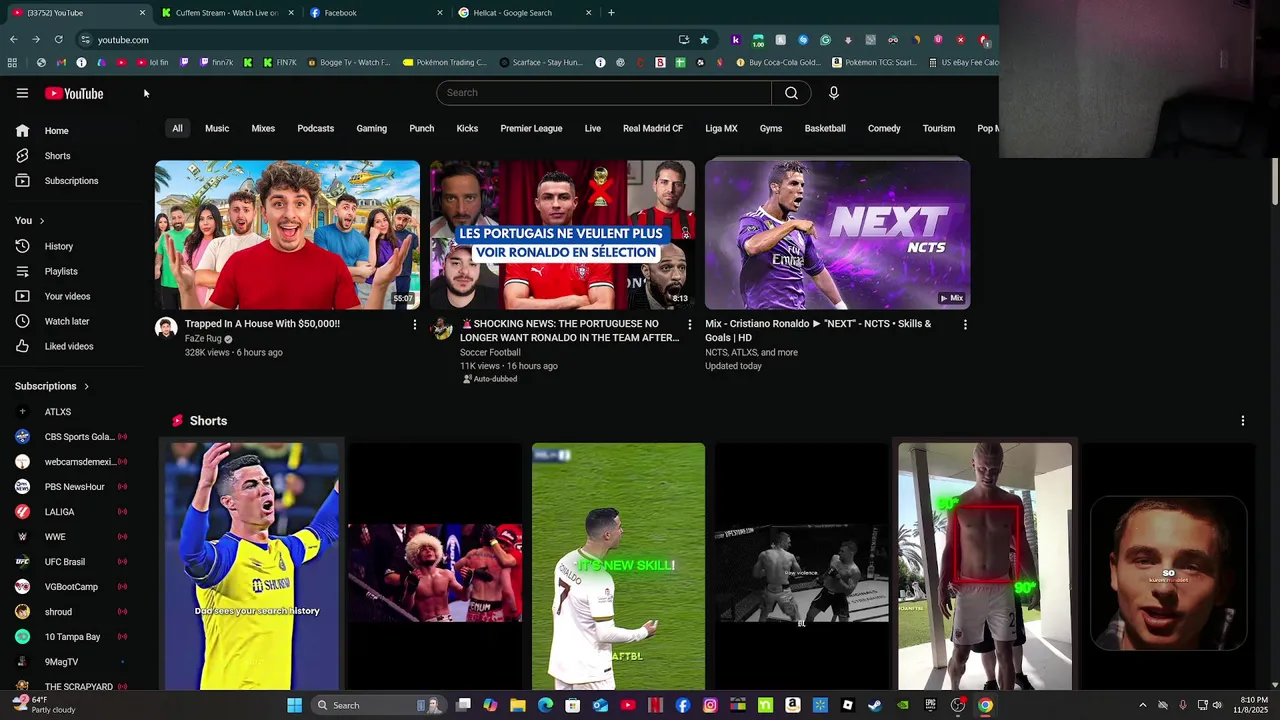Reload the page with browser refresh button

pyautogui.click(x=59, y=40)
